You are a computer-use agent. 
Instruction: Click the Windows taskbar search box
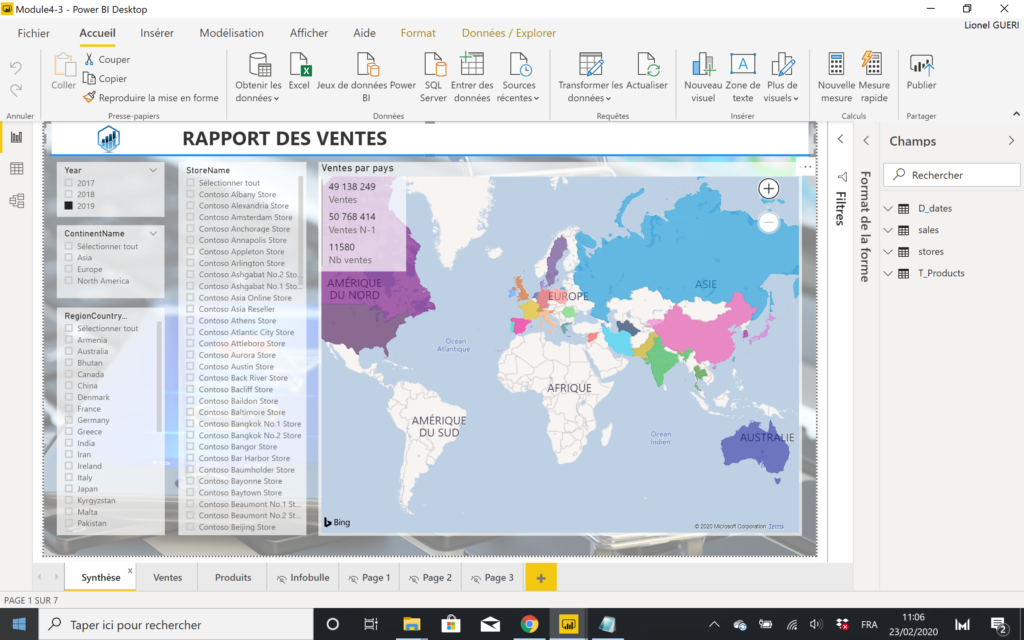click(x=176, y=624)
